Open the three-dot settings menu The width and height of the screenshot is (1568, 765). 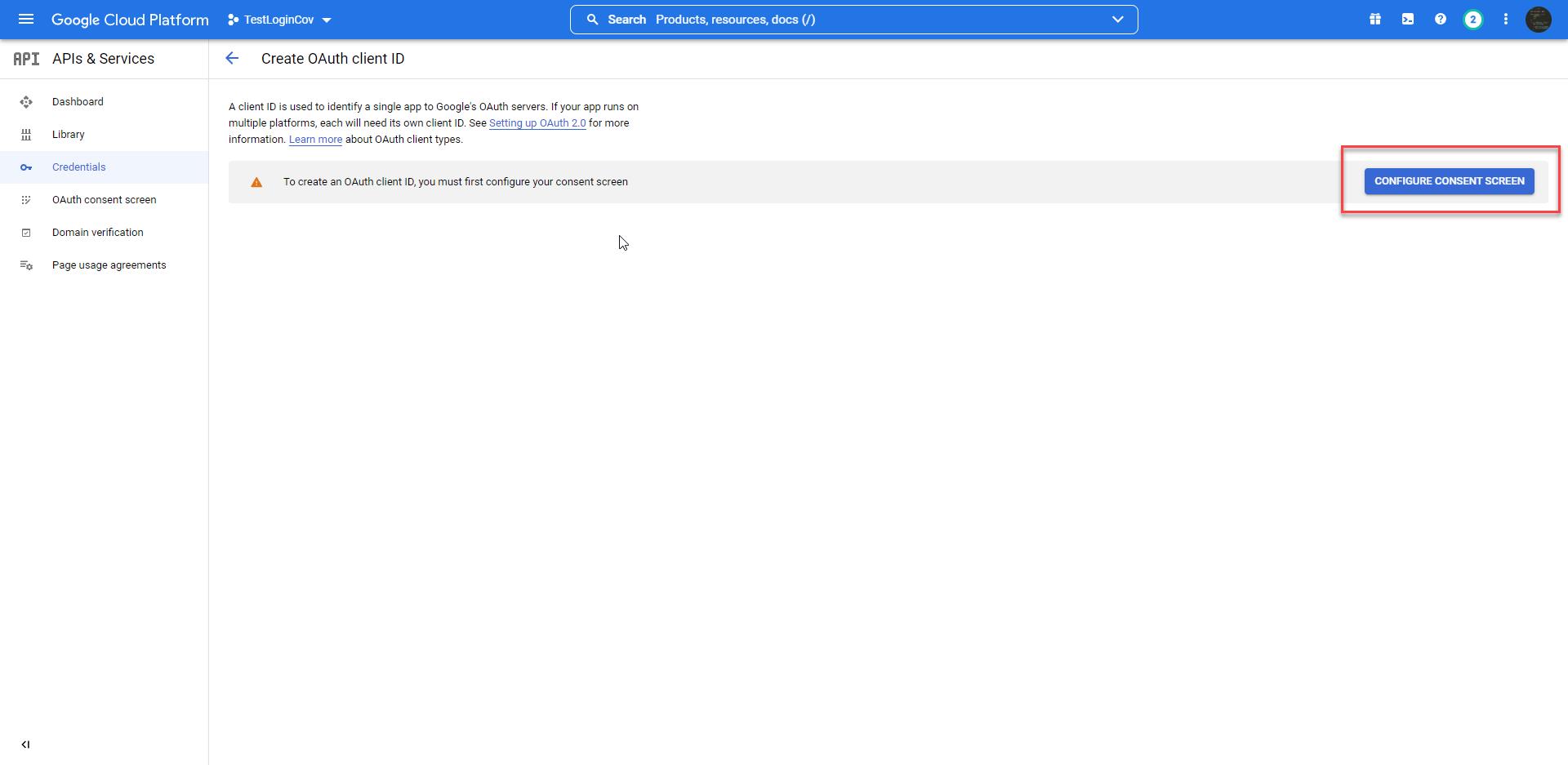[1506, 19]
